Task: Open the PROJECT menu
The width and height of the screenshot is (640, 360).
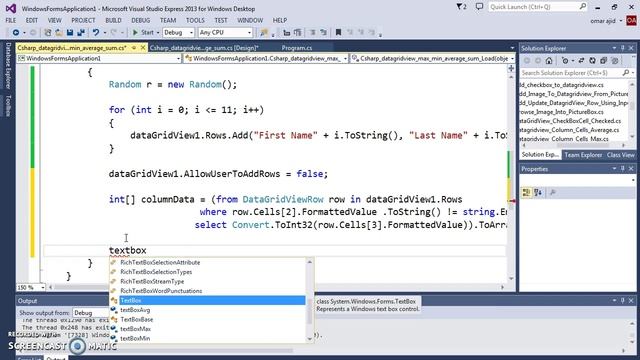Action: (83, 20)
